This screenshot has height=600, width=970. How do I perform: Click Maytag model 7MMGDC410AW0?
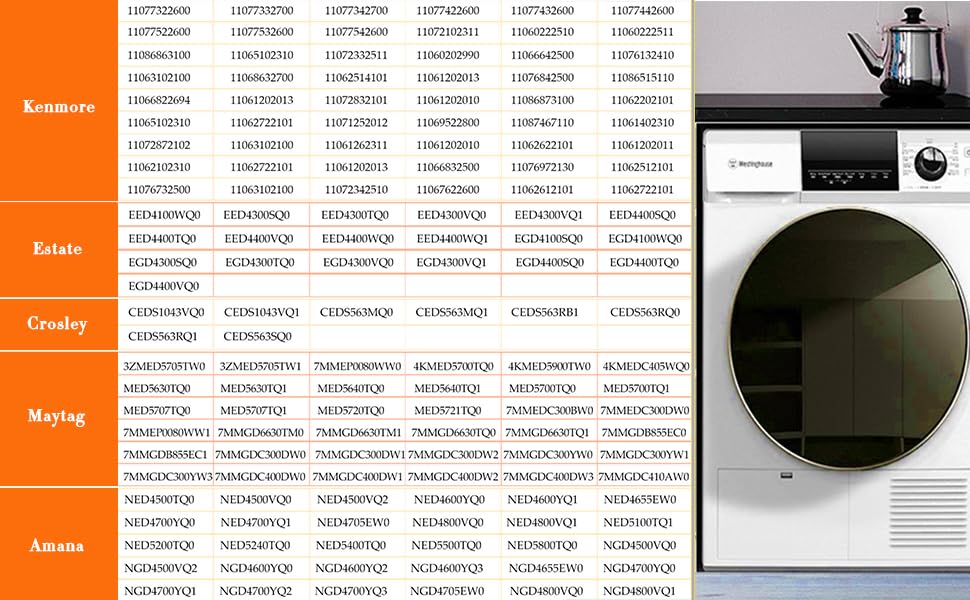tap(645, 477)
